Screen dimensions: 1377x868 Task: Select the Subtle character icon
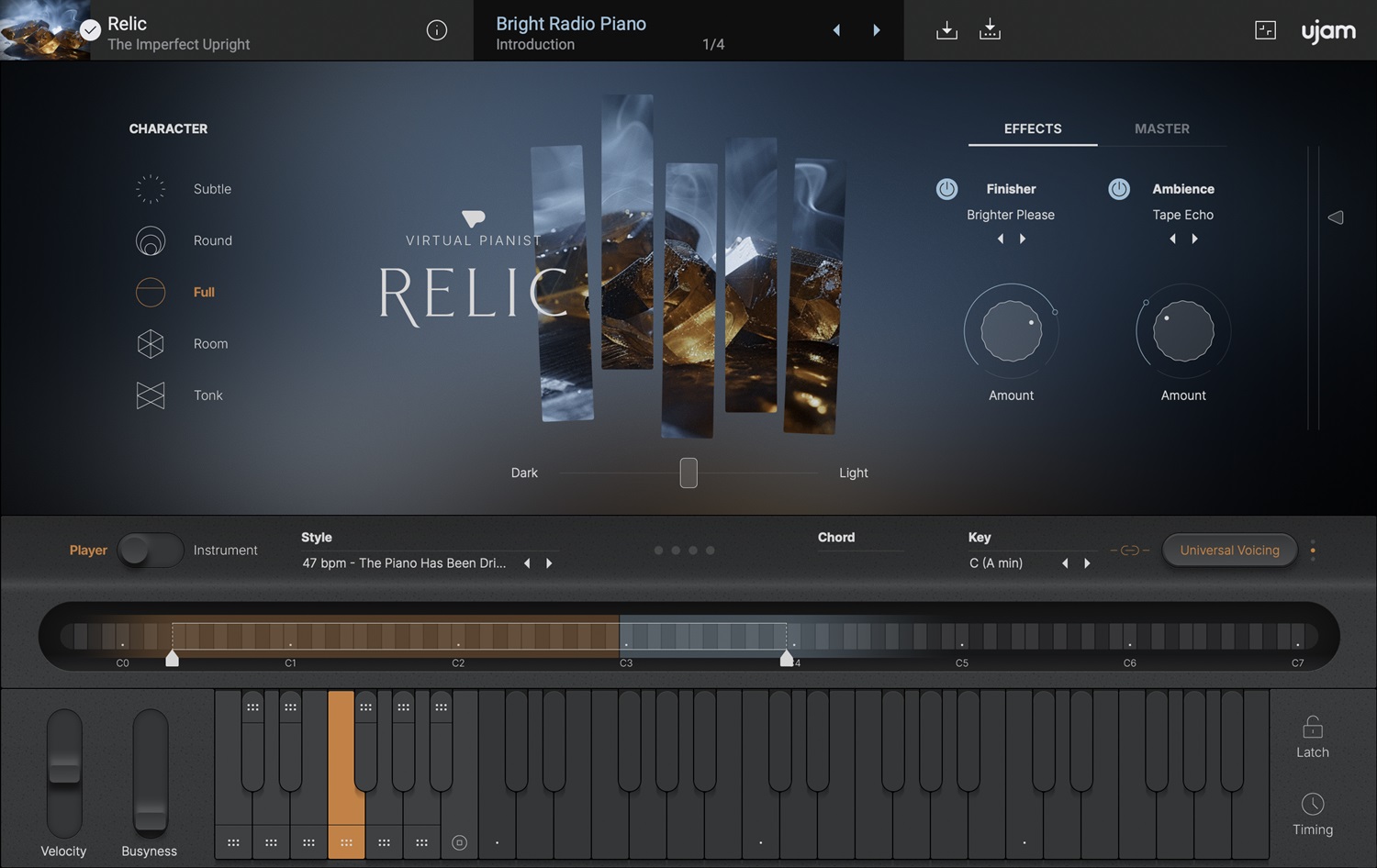[x=151, y=189]
